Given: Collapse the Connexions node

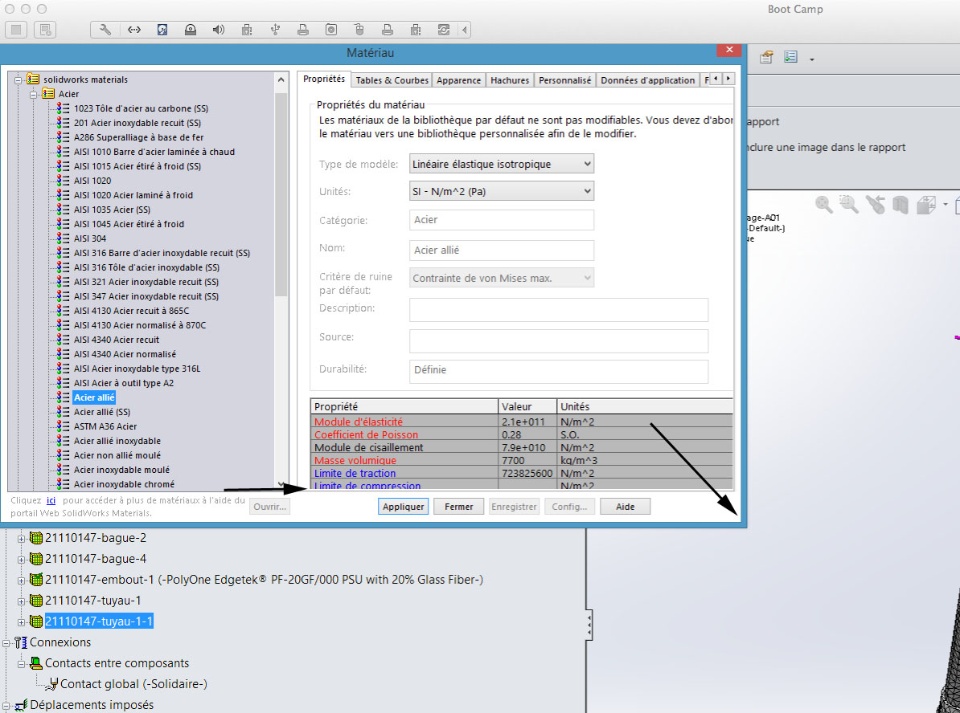Looking at the screenshot, I should [x=6, y=643].
